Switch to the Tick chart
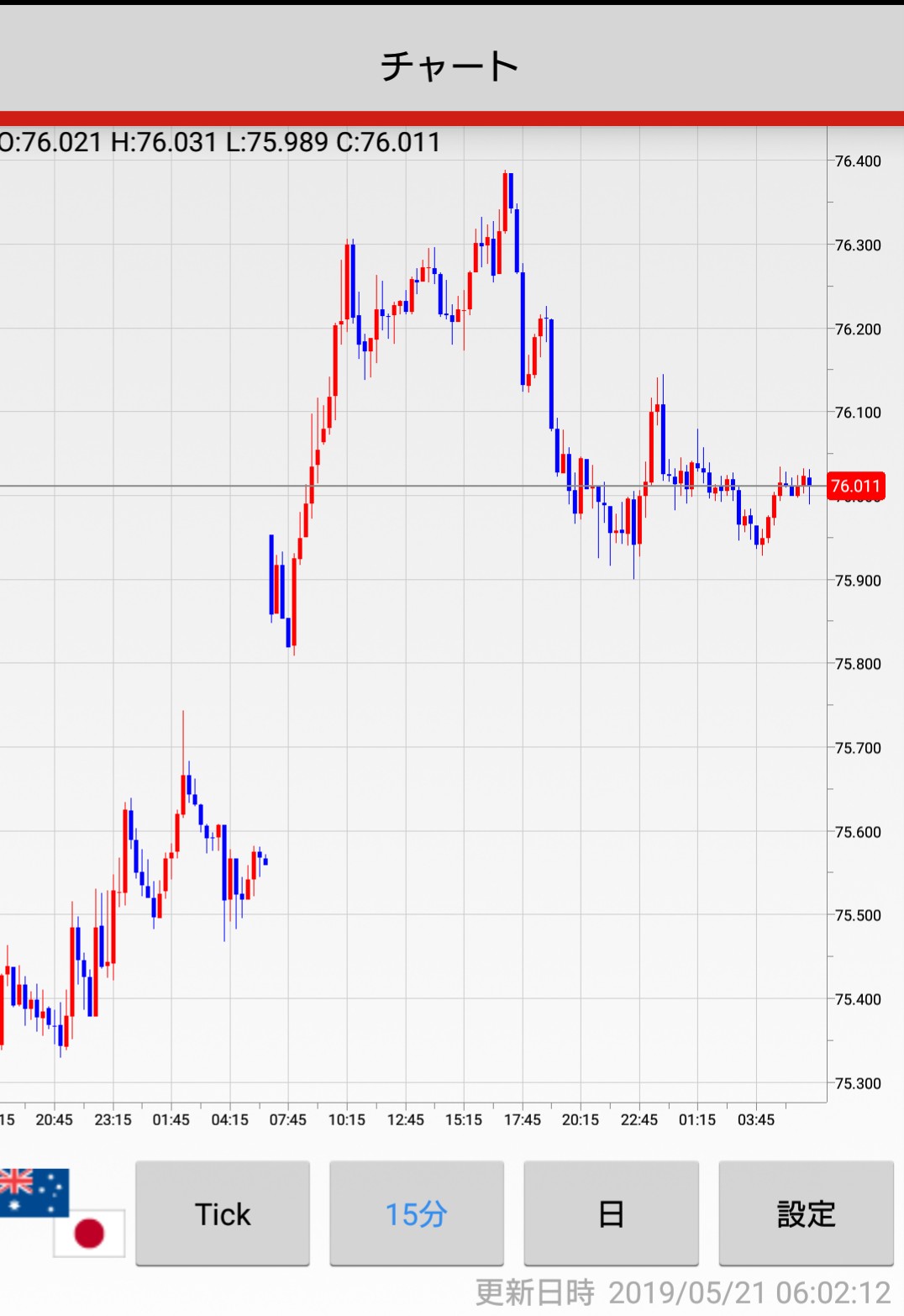Image resolution: width=904 pixels, height=1316 pixels. pyautogui.click(x=223, y=1213)
